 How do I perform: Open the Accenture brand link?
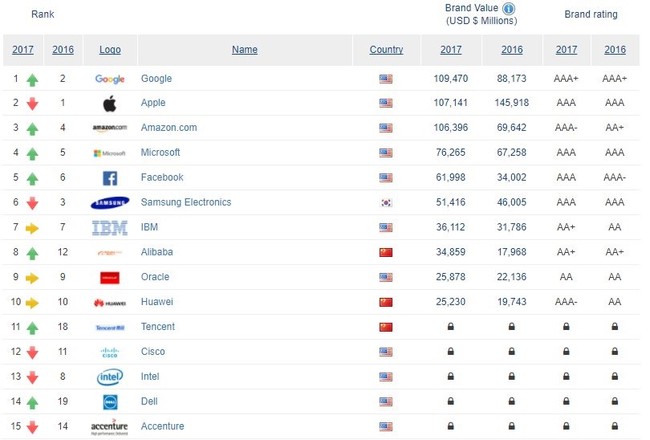[x=162, y=426]
